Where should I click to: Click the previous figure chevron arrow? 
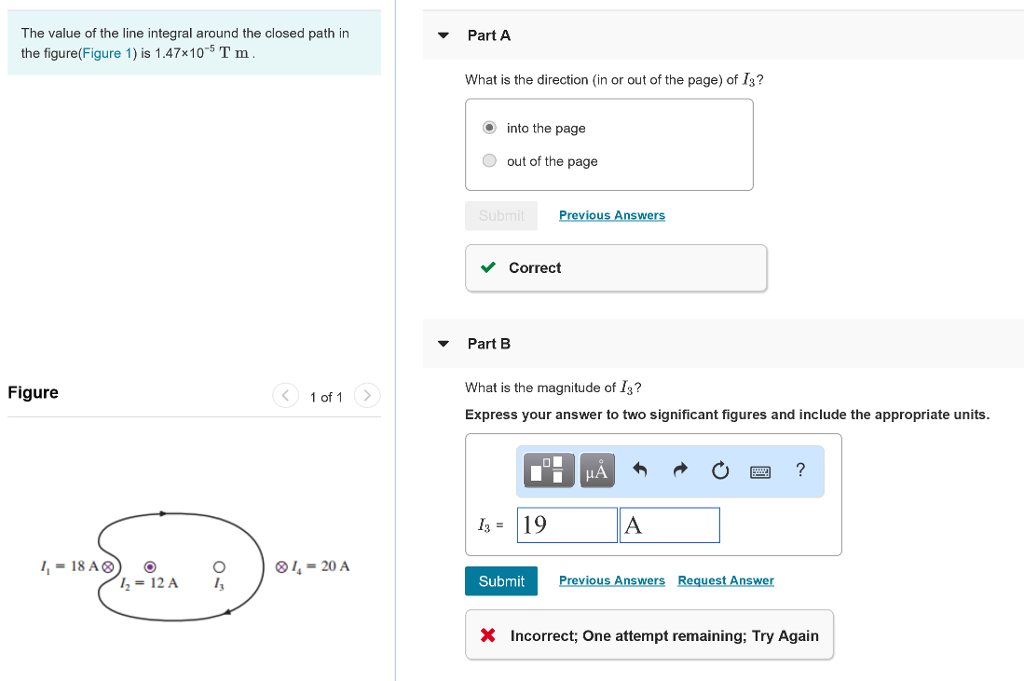point(285,395)
